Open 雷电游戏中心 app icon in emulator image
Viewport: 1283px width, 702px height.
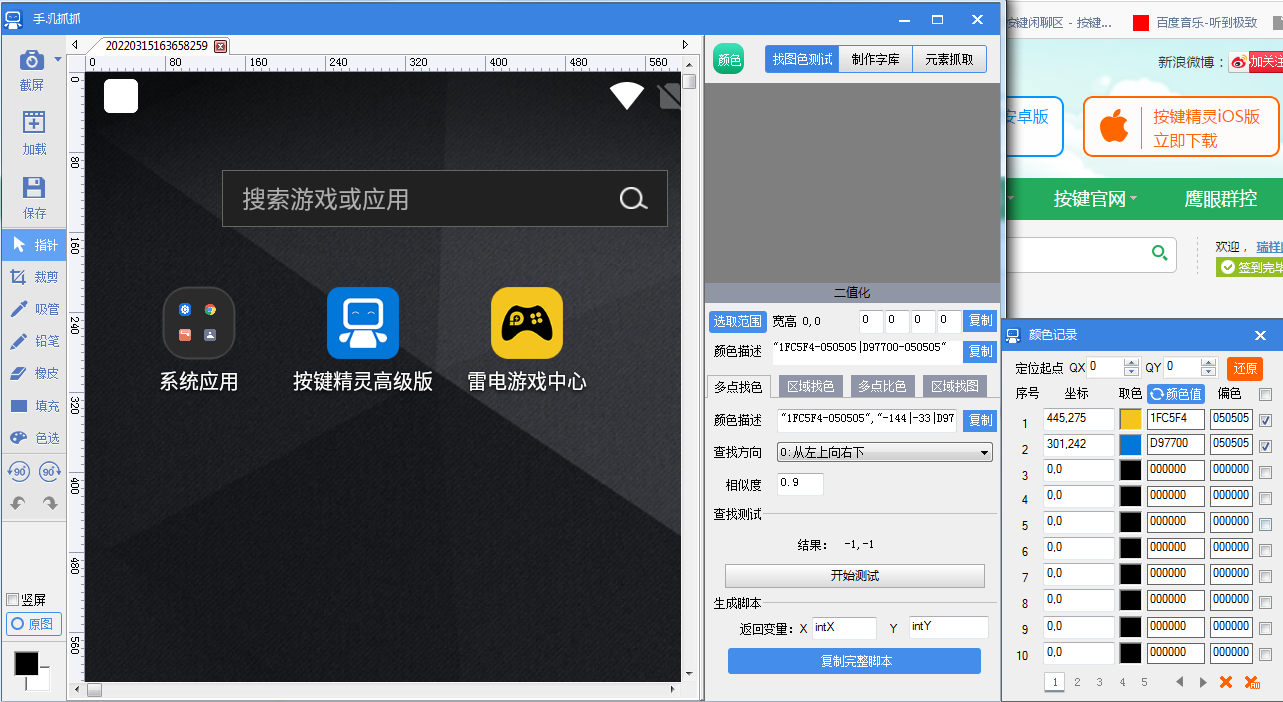click(x=527, y=323)
